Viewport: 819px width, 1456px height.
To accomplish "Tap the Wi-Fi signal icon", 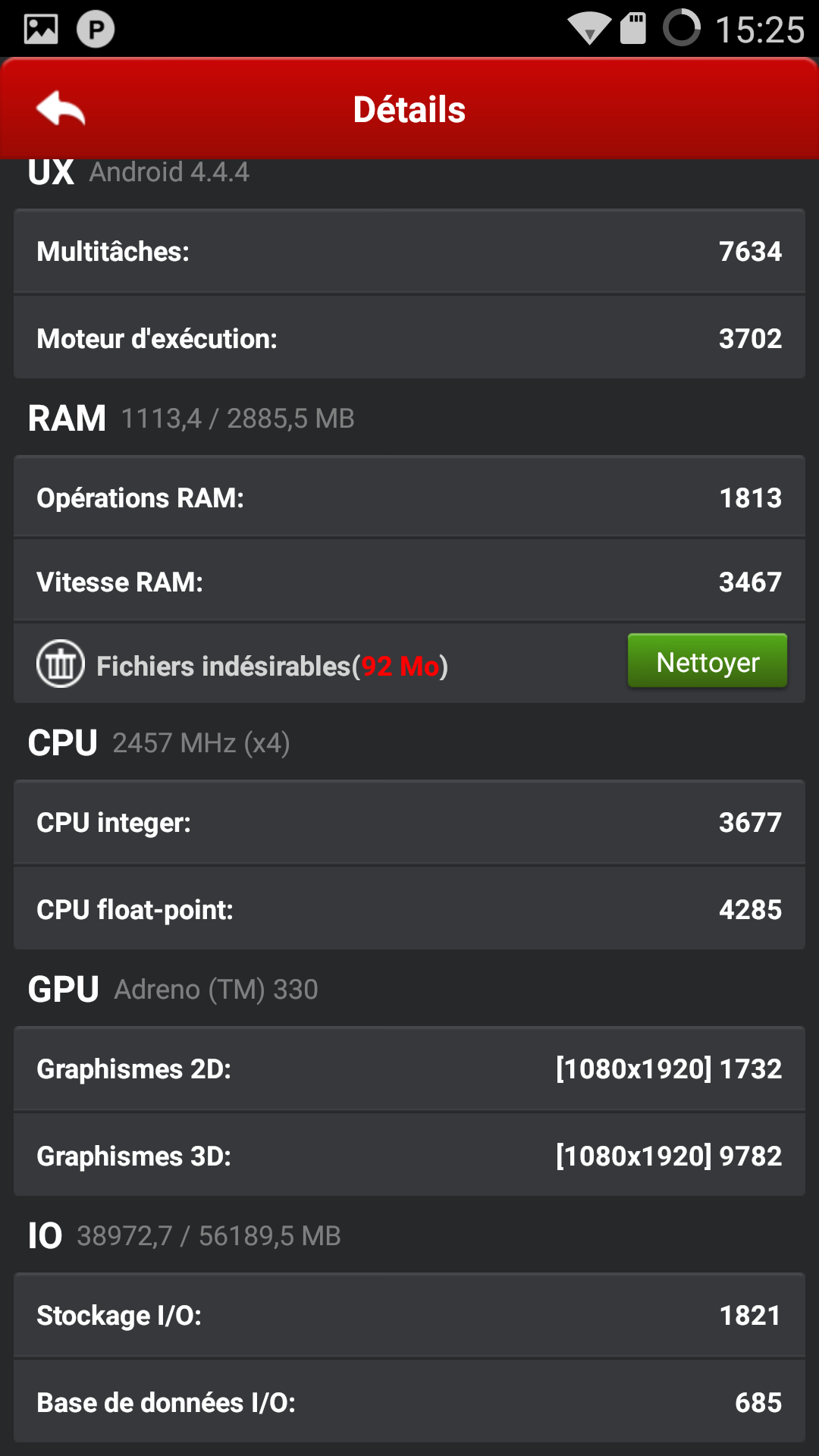I will coord(589,30).
